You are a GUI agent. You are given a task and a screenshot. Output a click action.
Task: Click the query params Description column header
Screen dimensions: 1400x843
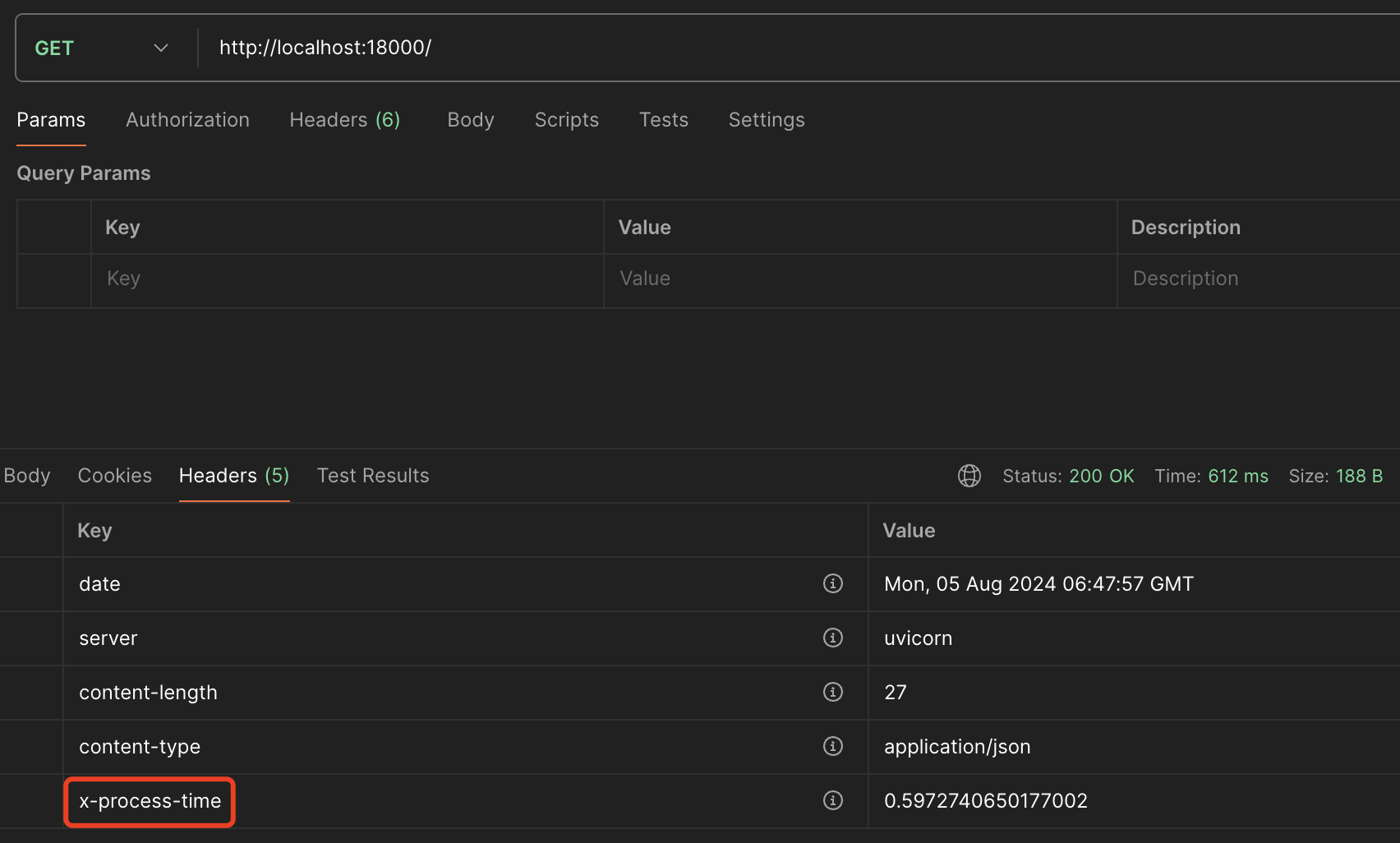(x=1186, y=228)
